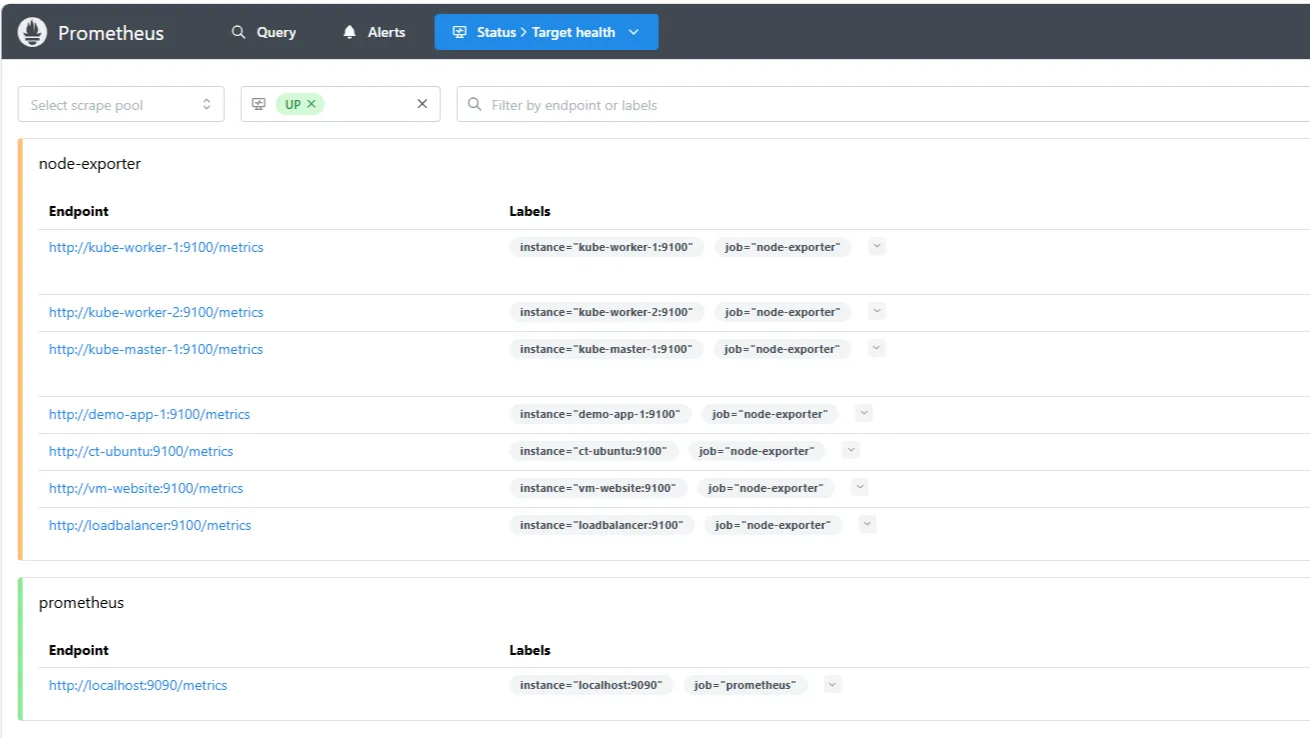Remove the UP health filter chip

click(311, 104)
